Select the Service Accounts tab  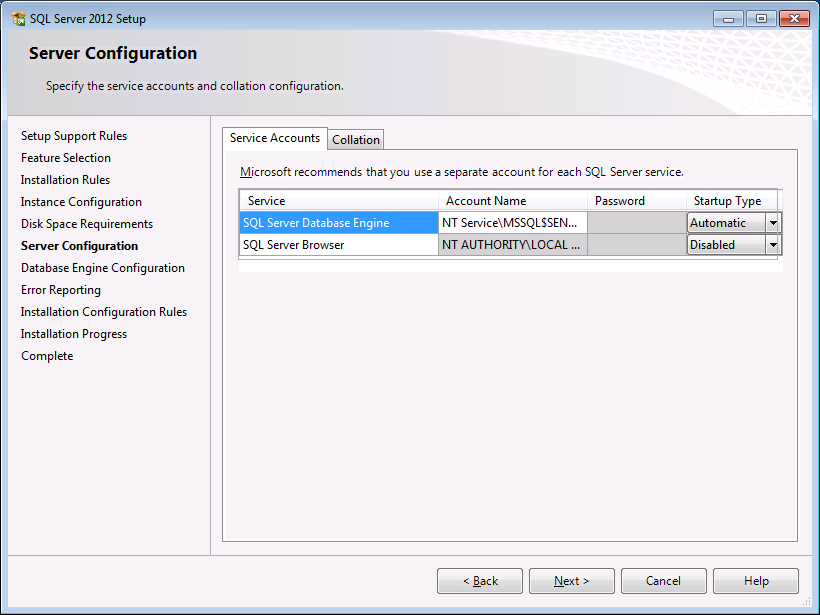tap(274, 139)
